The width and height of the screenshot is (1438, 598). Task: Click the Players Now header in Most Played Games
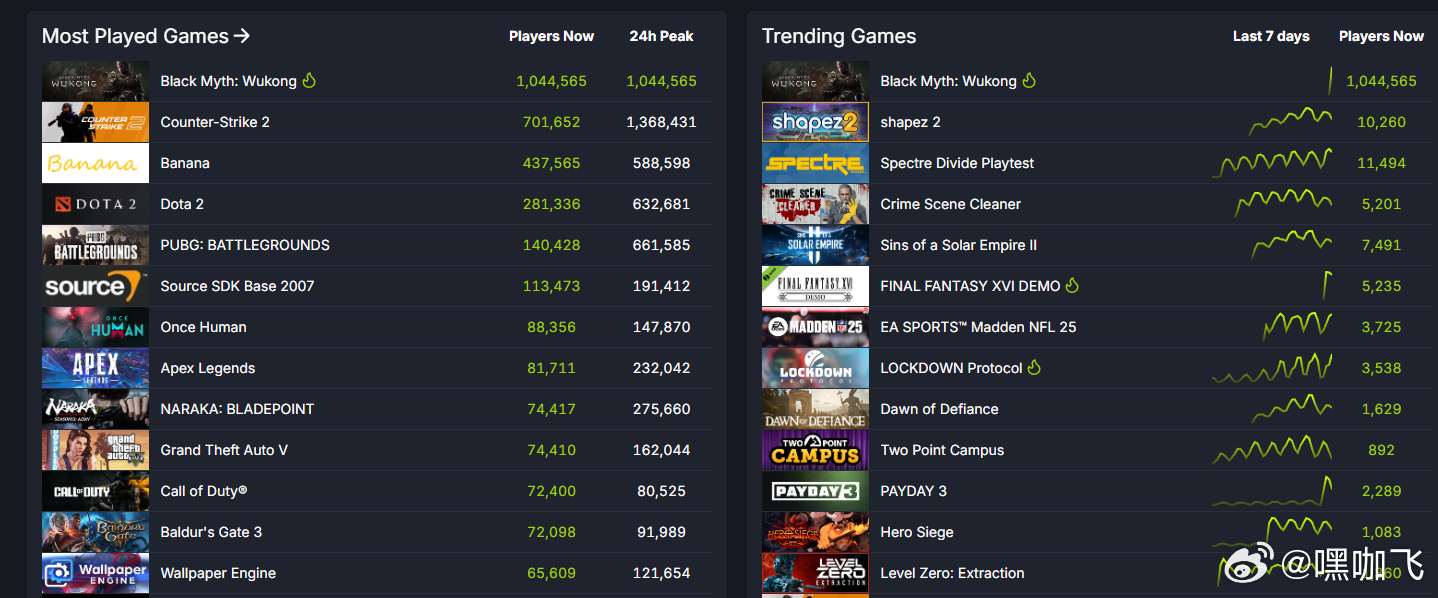(551, 36)
